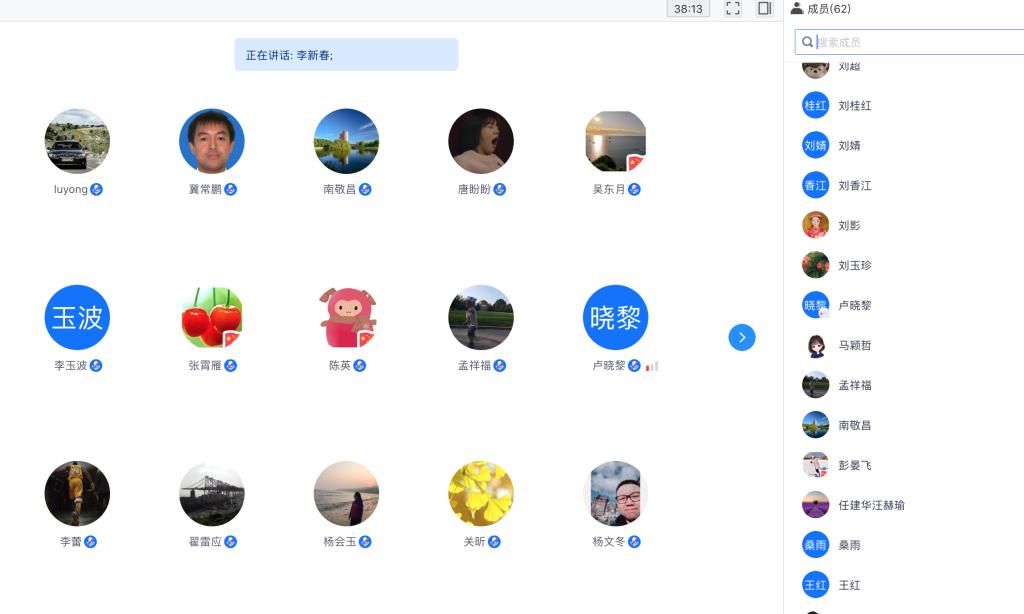Click the network signal bars beside 卢晓黎
The image size is (1024, 614).
pos(652,366)
